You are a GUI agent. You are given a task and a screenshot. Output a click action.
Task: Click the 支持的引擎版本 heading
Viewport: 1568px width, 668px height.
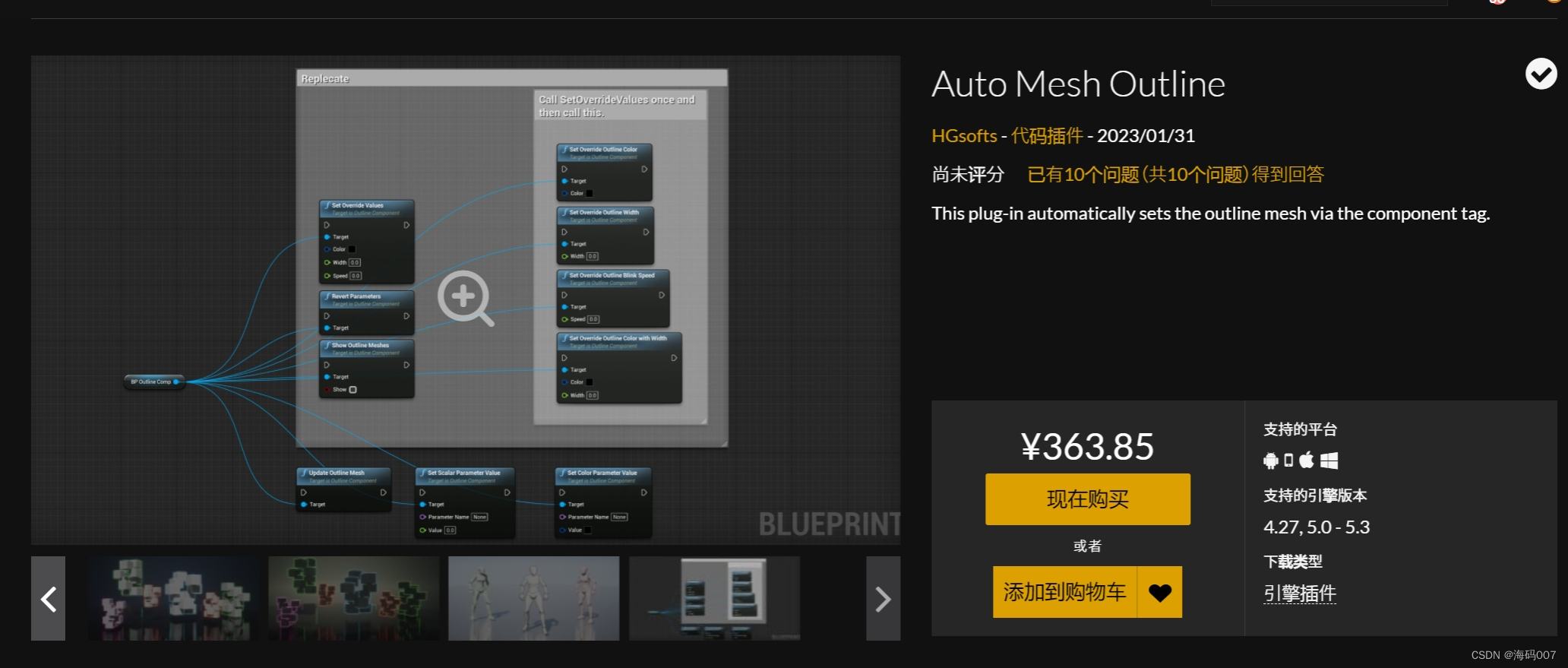1315,495
